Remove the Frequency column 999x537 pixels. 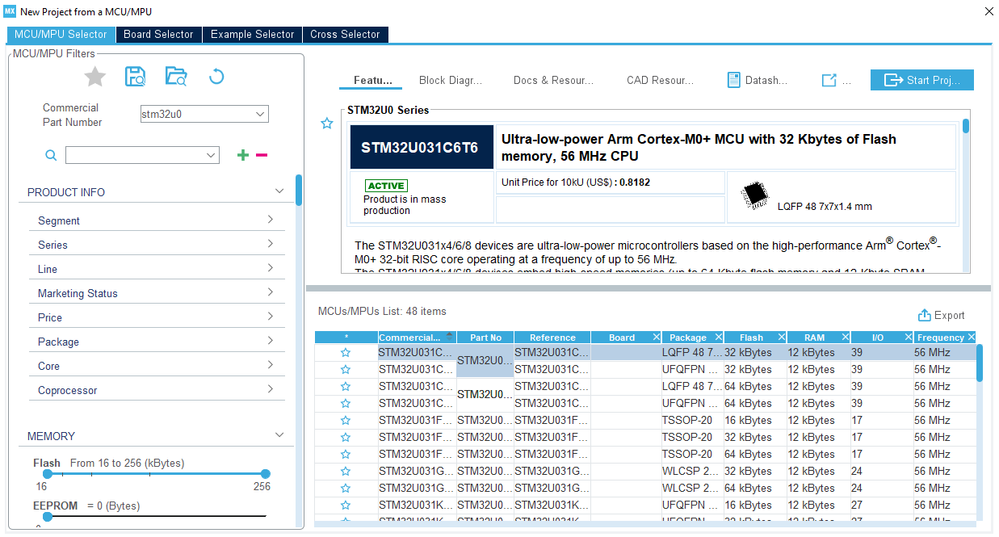[x=971, y=337]
